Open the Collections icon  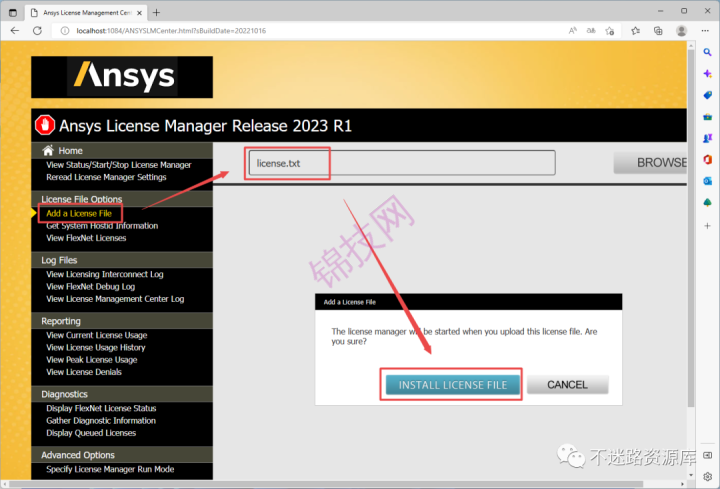[x=658, y=31]
